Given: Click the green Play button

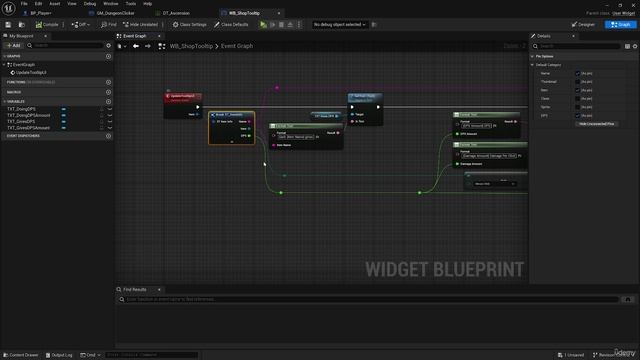Looking at the screenshot, I should (x=263, y=25).
